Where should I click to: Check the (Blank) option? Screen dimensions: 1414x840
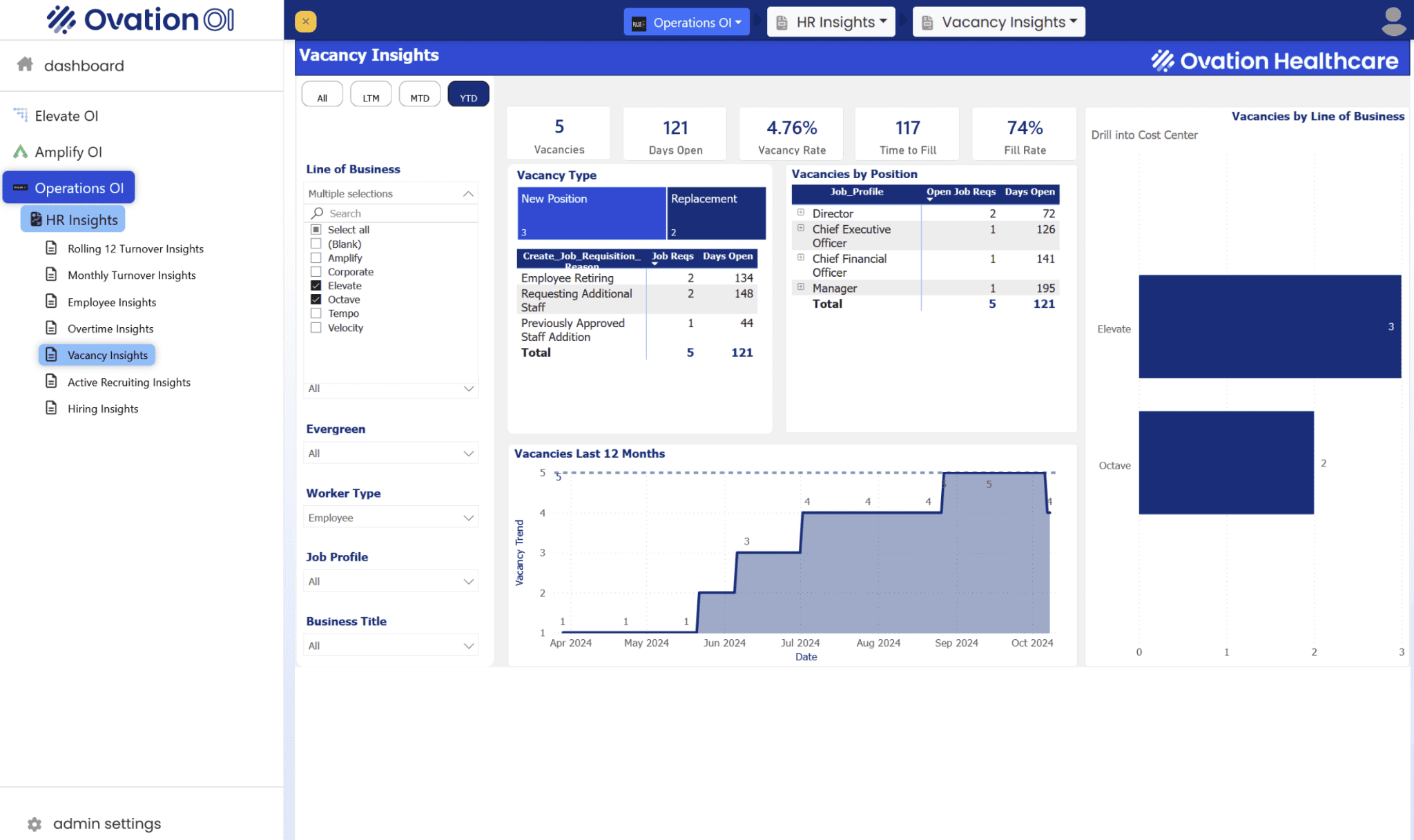[x=316, y=244]
